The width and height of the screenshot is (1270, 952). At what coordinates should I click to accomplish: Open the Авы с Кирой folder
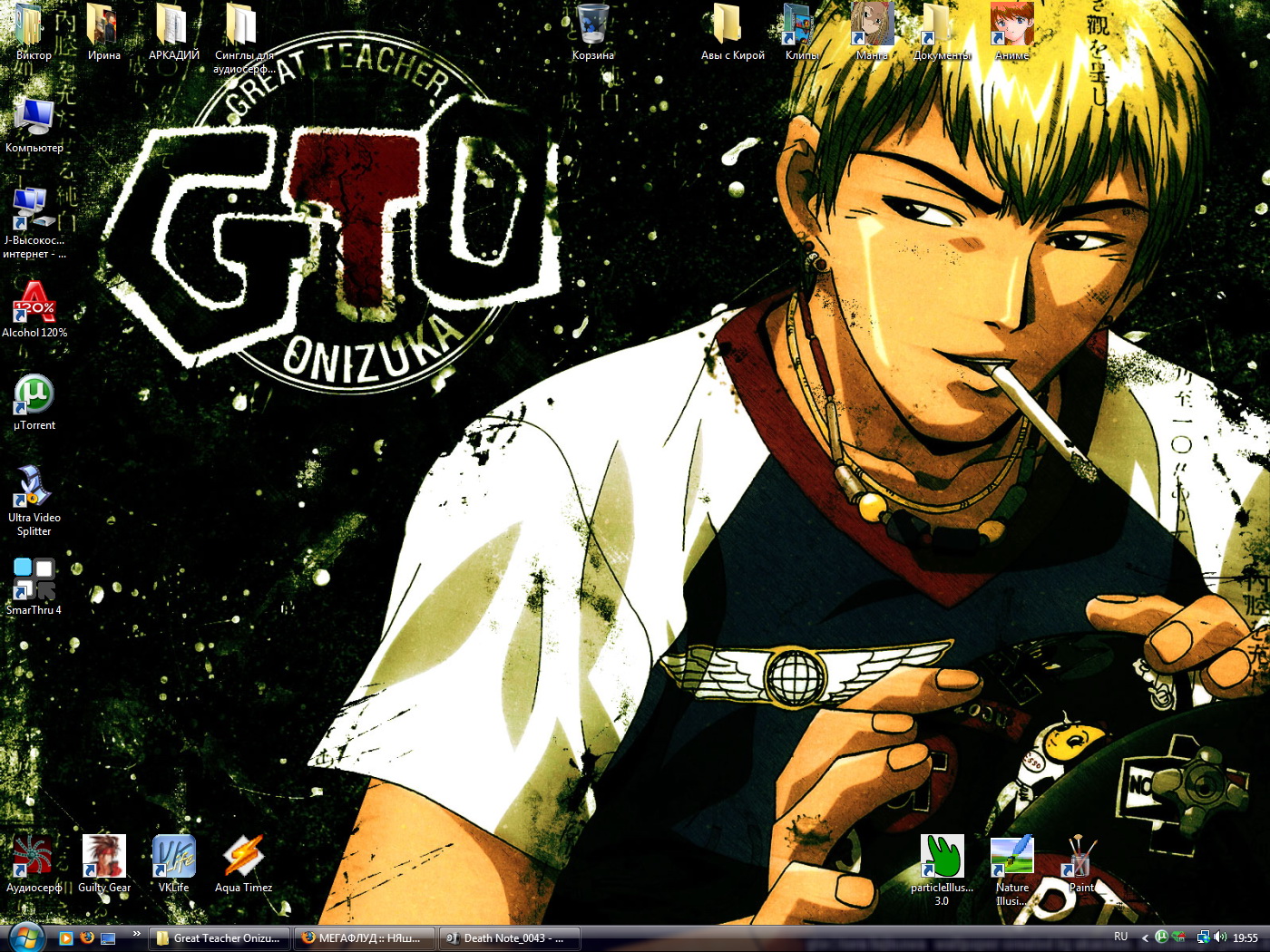click(x=732, y=32)
